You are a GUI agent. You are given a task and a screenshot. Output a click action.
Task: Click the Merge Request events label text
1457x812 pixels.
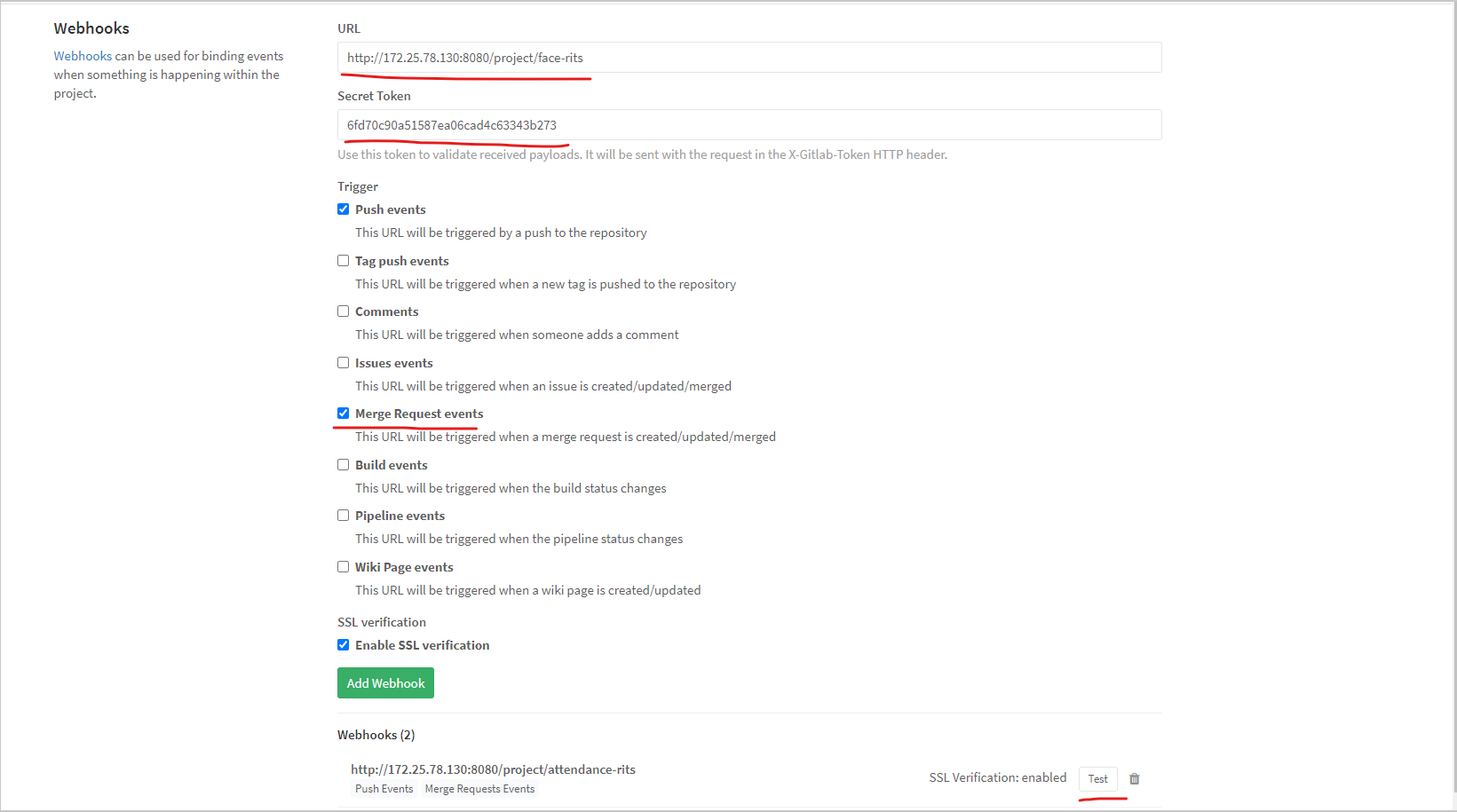coord(419,414)
